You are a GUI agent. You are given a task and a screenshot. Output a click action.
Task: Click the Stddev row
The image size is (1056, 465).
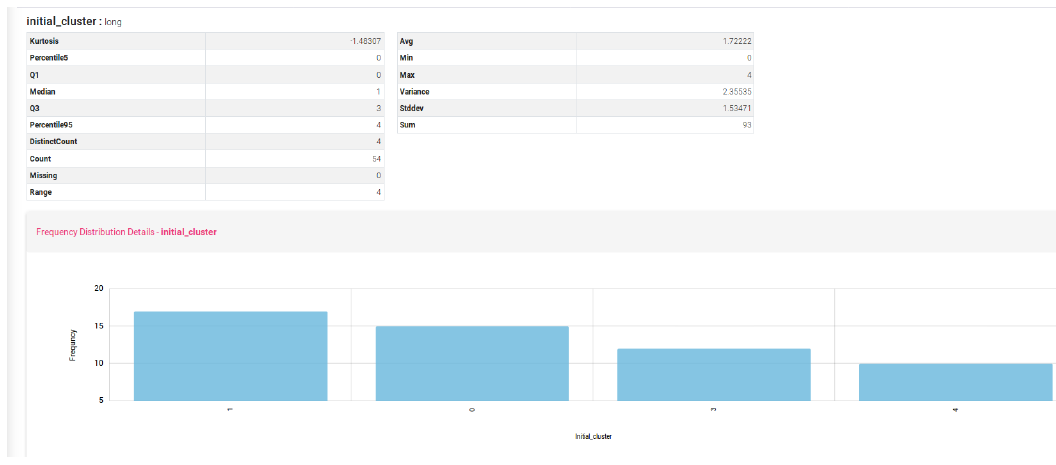(x=574, y=108)
